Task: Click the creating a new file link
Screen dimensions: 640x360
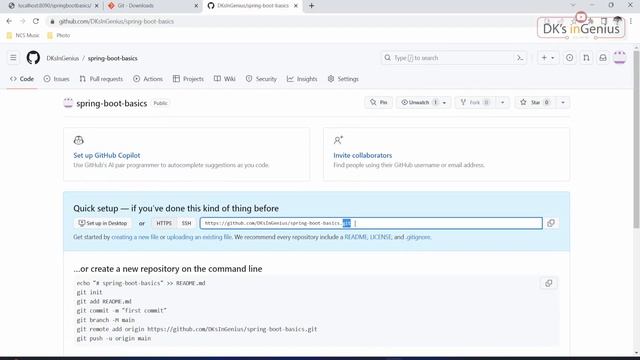Action: coord(135,237)
